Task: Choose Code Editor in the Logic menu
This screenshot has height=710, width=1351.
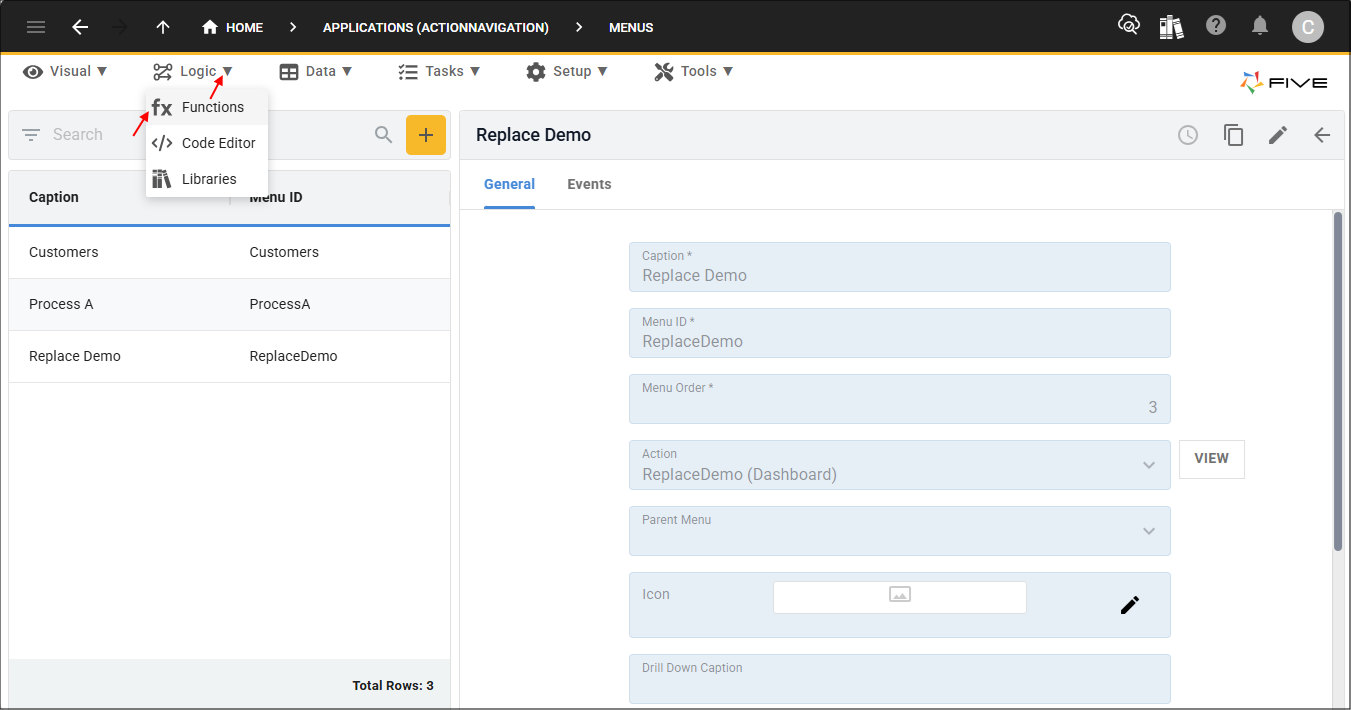Action: click(218, 143)
